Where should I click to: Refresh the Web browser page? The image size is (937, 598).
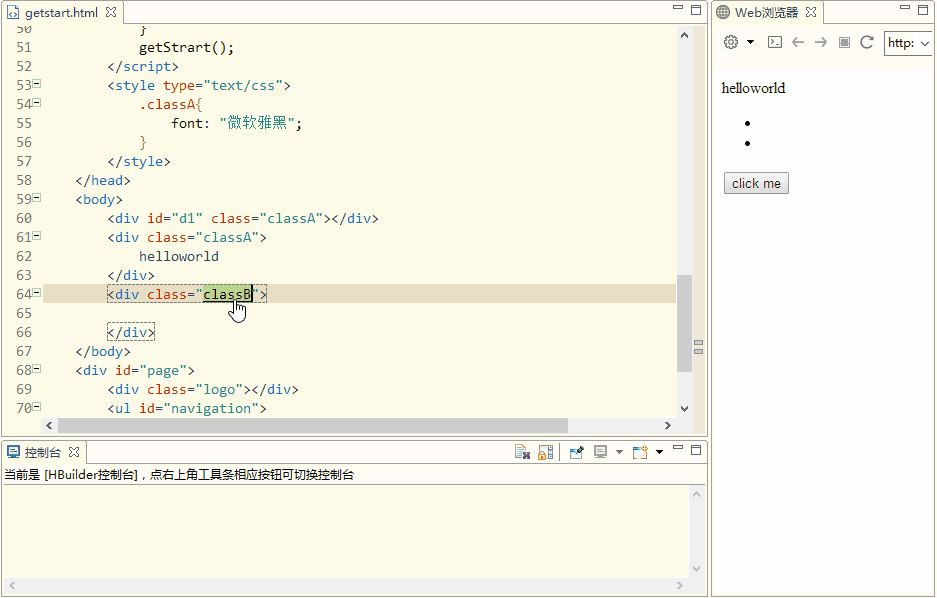click(867, 42)
